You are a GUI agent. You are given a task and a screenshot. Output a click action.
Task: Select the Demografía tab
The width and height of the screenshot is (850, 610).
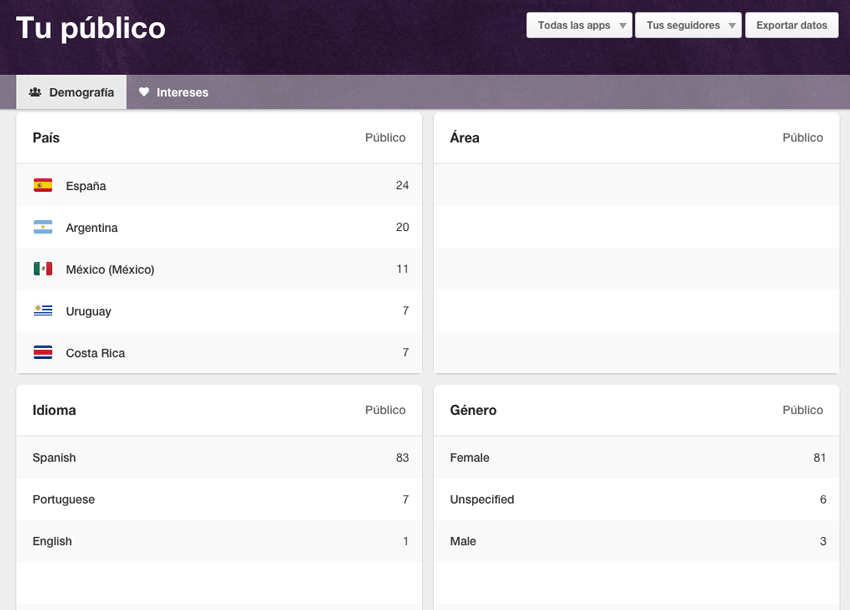click(72, 92)
